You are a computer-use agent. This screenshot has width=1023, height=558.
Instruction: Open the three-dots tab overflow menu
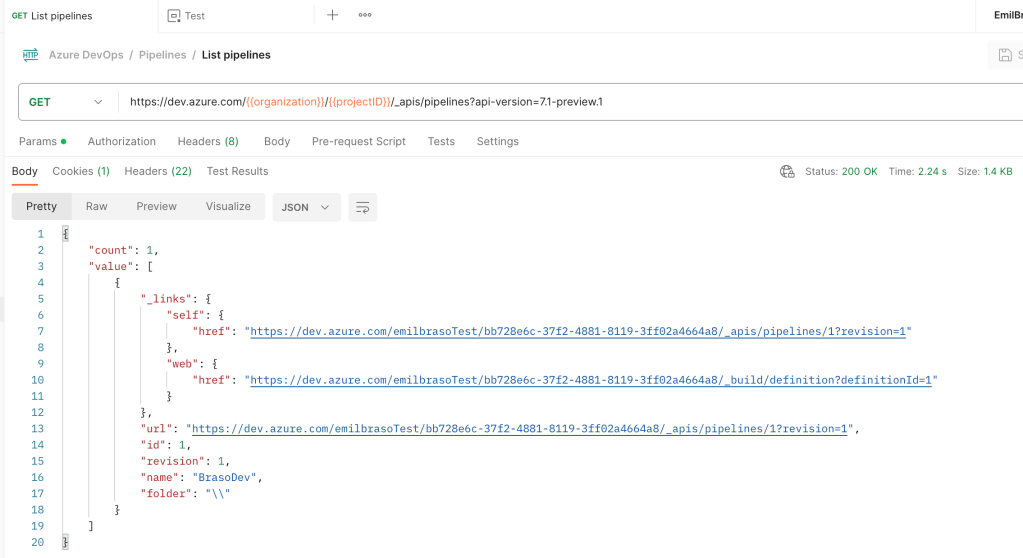[365, 15]
